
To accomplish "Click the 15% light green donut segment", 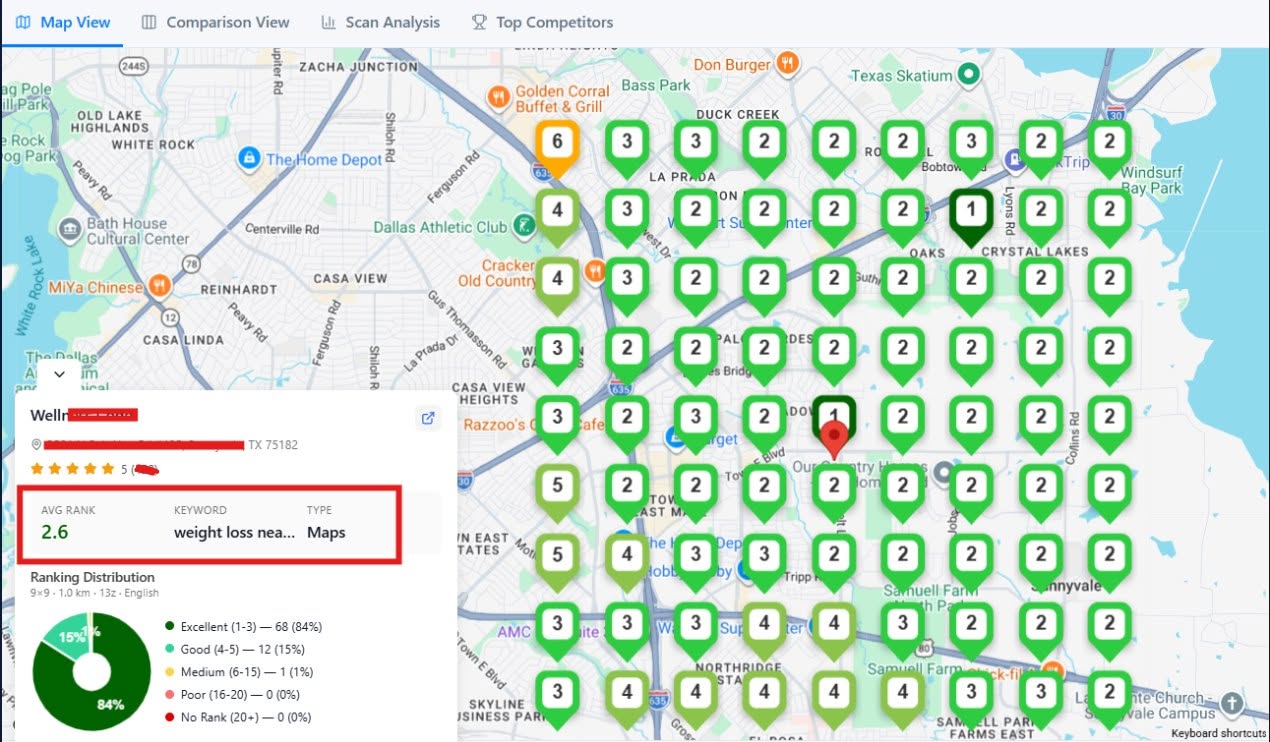I will [x=70, y=637].
